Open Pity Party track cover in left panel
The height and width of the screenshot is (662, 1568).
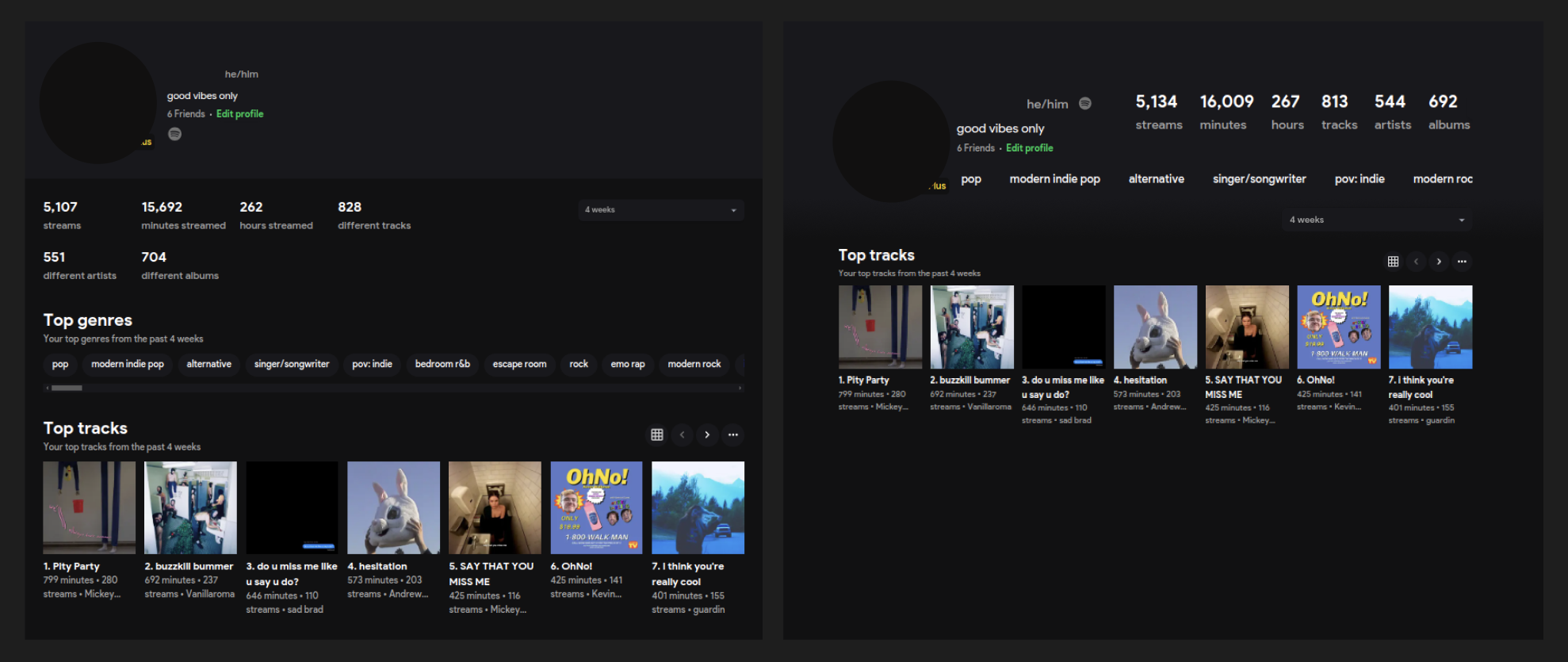point(89,507)
